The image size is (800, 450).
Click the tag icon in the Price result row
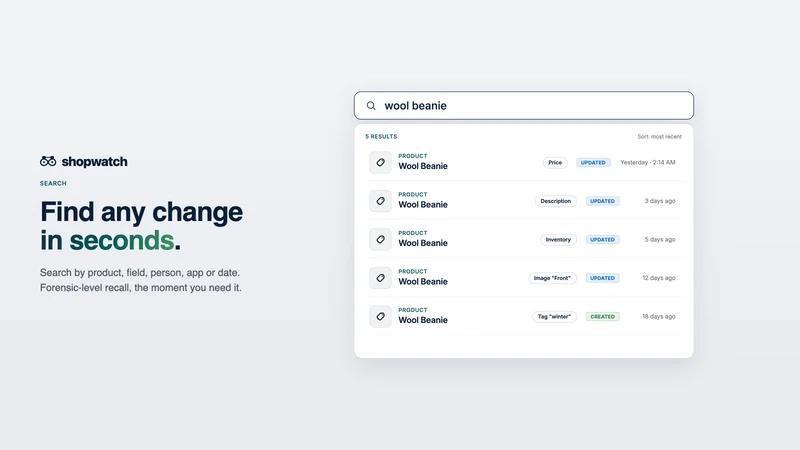point(380,162)
